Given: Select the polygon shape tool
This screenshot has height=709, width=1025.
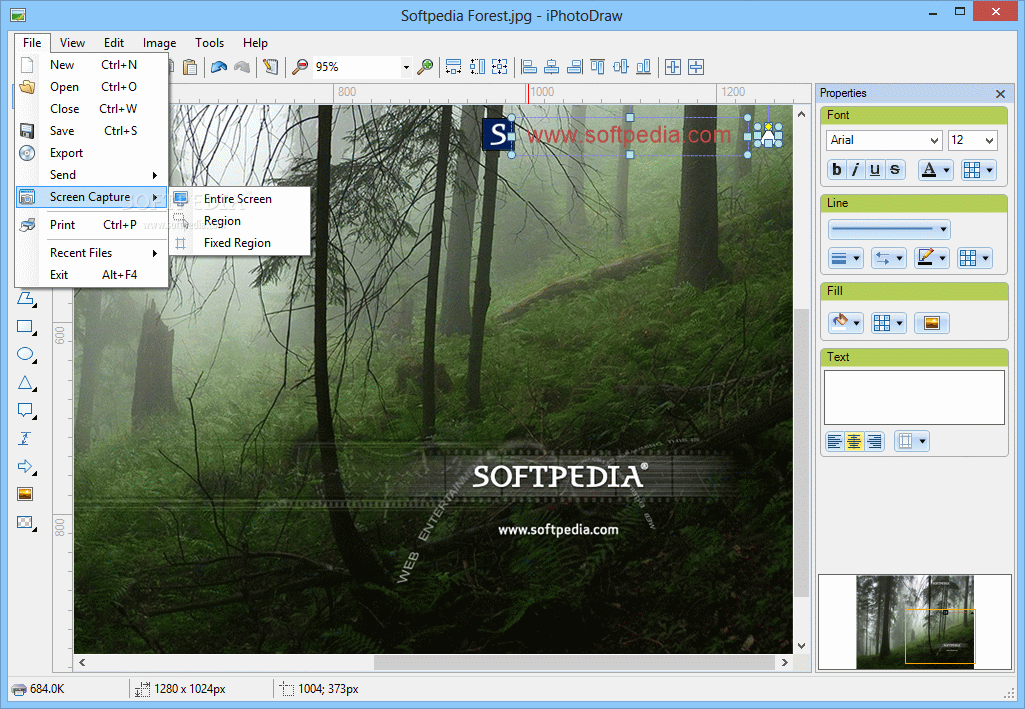Looking at the screenshot, I should 26,299.
